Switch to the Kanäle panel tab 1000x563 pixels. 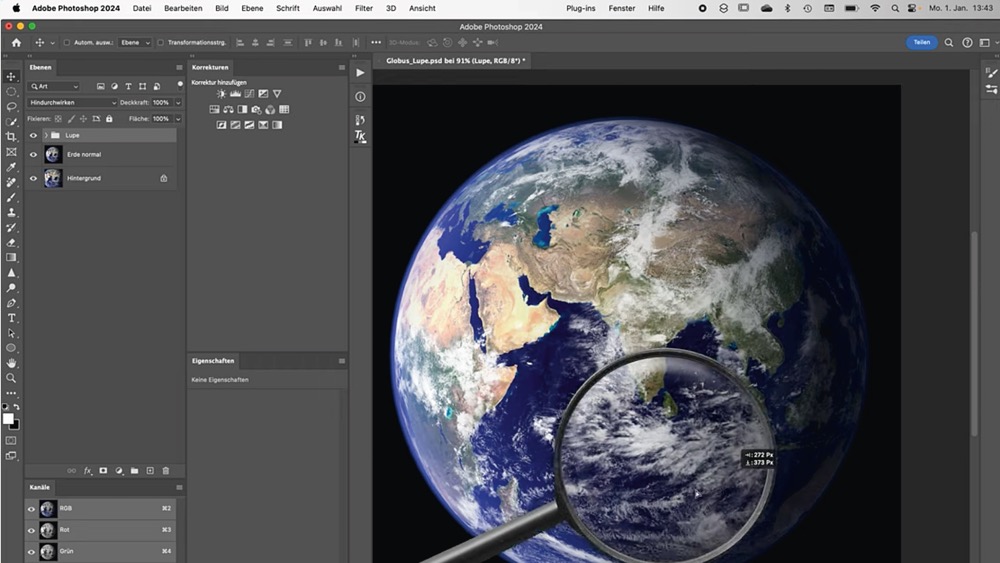(40, 488)
